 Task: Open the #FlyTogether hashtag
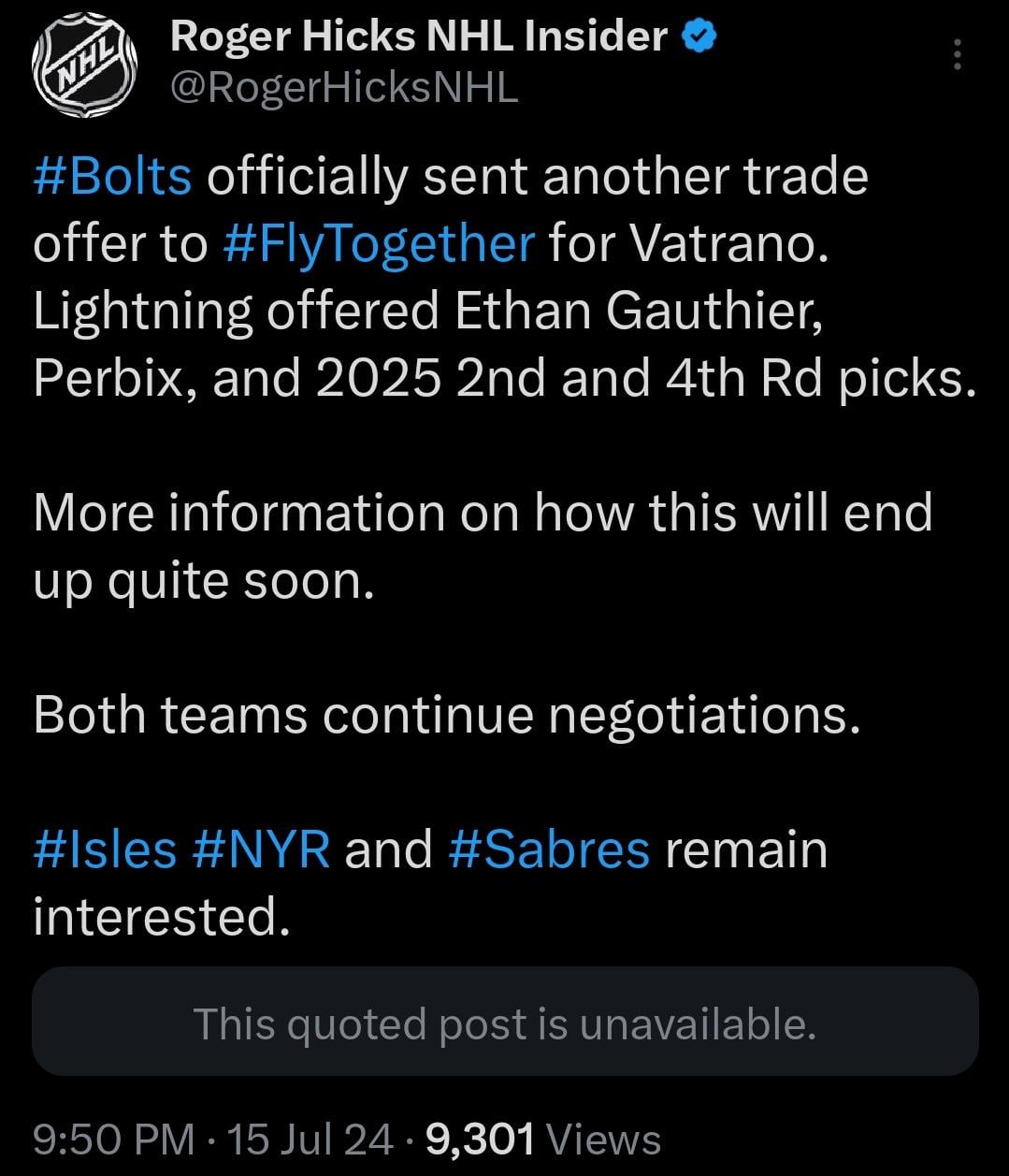tap(379, 244)
